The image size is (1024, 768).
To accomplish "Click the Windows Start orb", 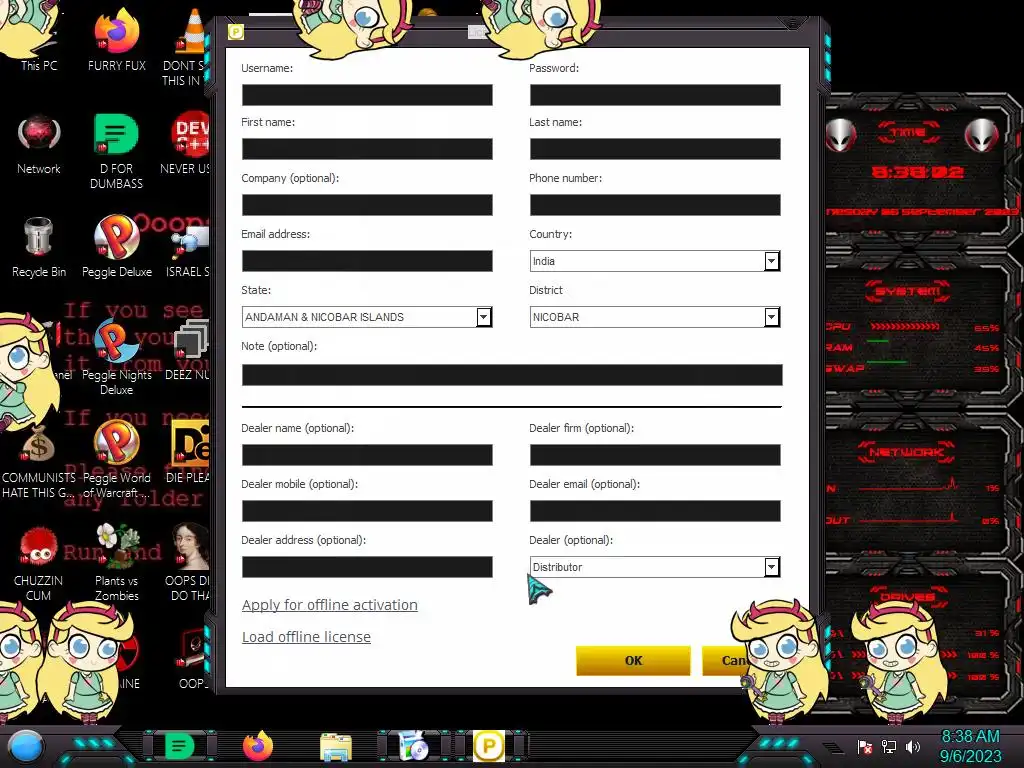I will pyautogui.click(x=26, y=746).
